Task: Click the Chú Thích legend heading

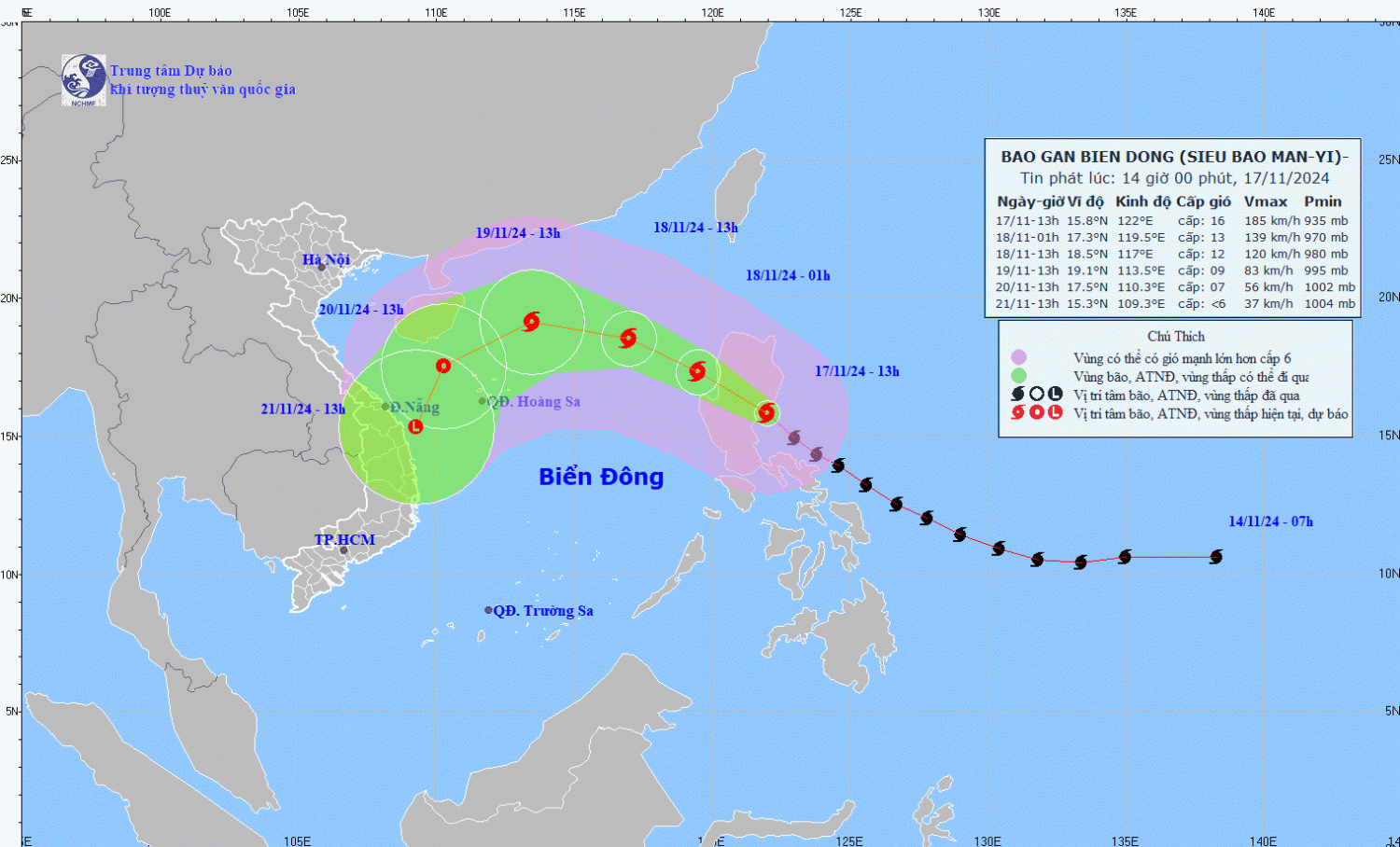Action: tap(1176, 336)
